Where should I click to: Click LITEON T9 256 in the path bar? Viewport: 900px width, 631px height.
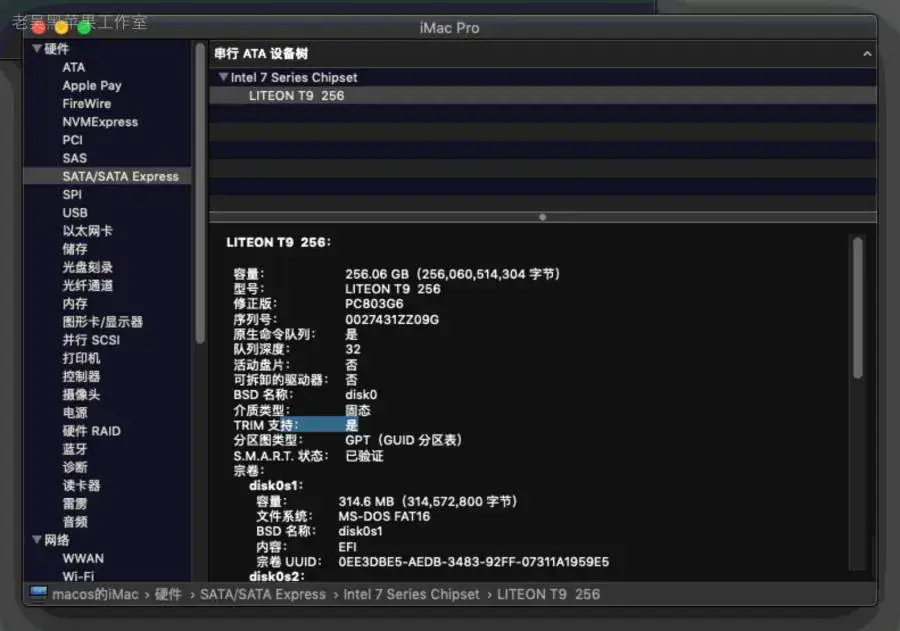(549, 594)
